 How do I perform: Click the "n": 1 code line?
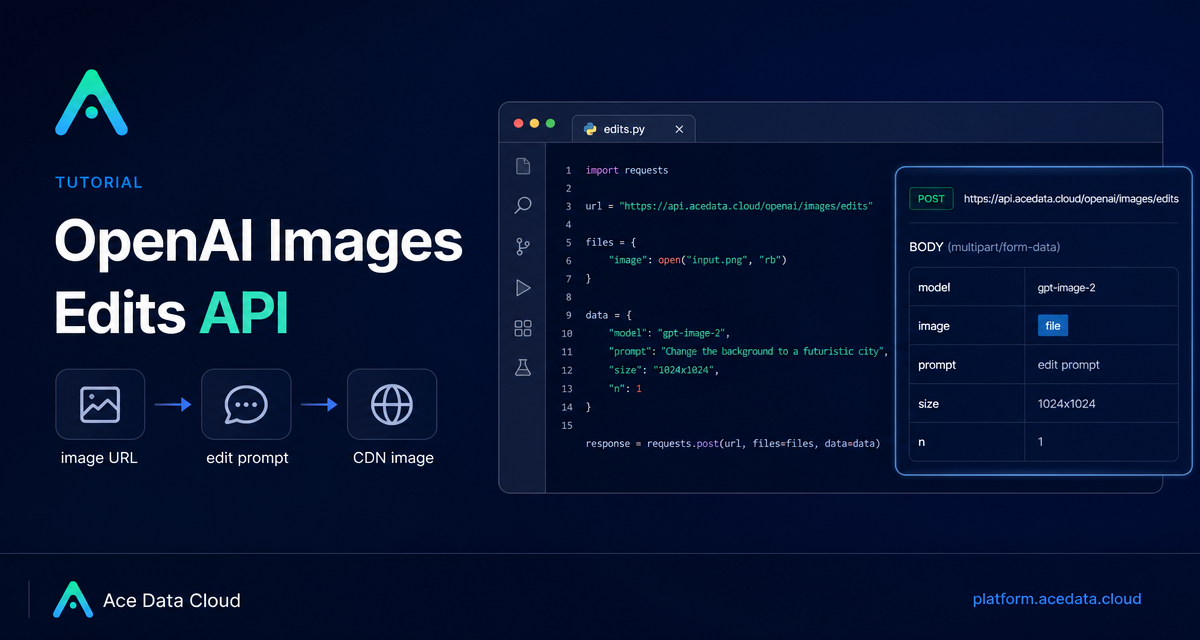[627, 388]
